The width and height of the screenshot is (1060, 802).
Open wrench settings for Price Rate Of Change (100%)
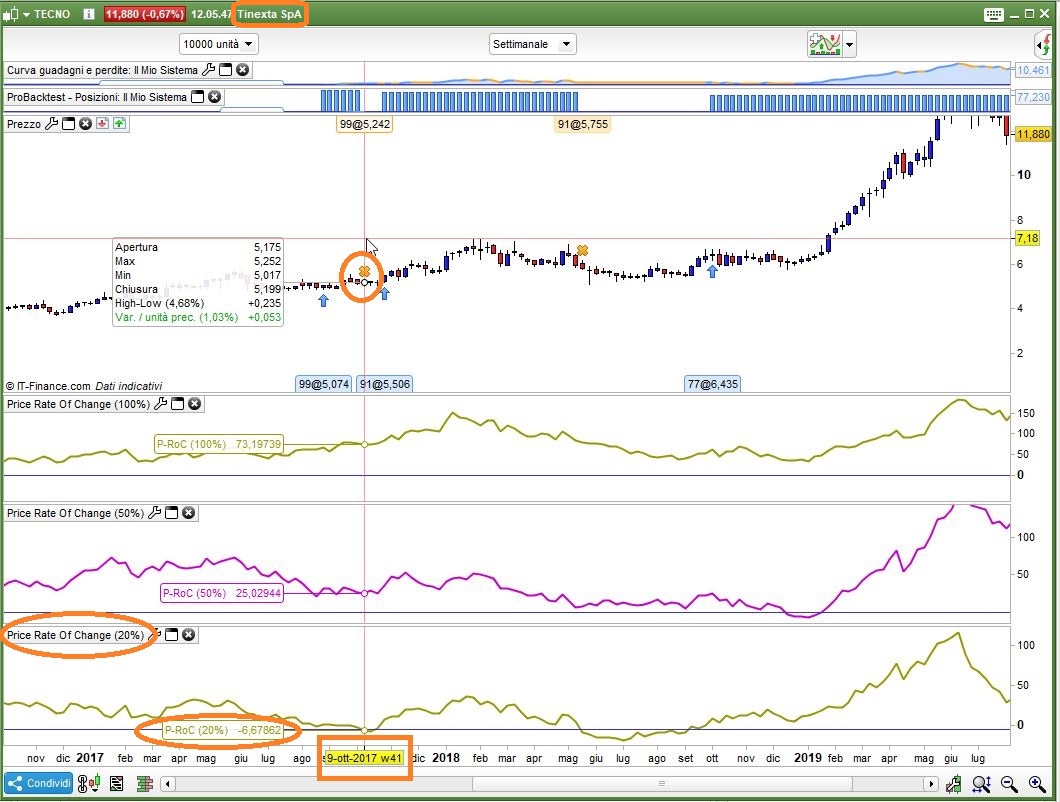pos(159,404)
